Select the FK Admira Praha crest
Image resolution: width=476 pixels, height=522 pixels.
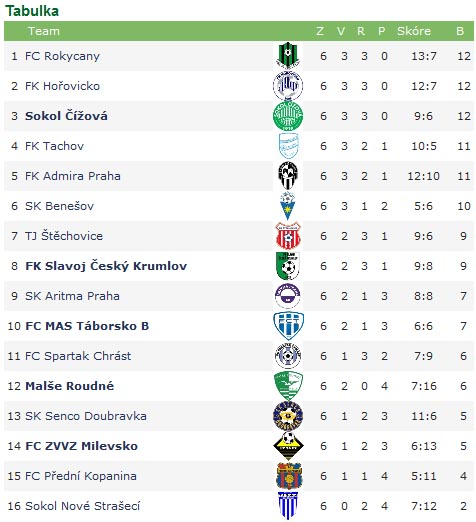click(288, 175)
